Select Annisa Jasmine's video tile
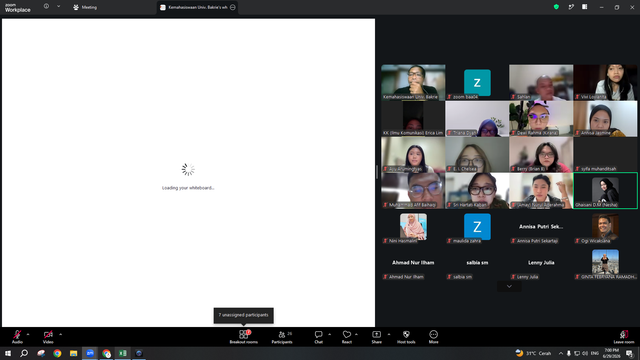Screen dimensions: 640x360 605,118
